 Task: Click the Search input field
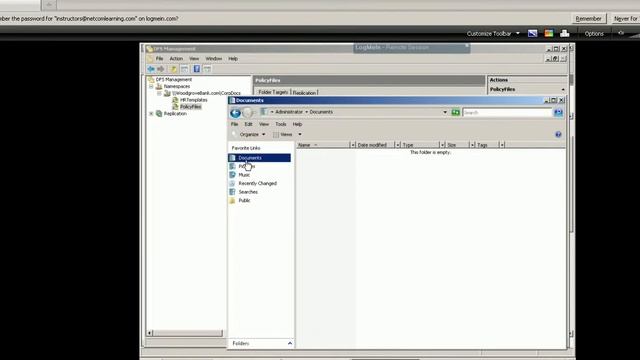click(x=507, y=112)
